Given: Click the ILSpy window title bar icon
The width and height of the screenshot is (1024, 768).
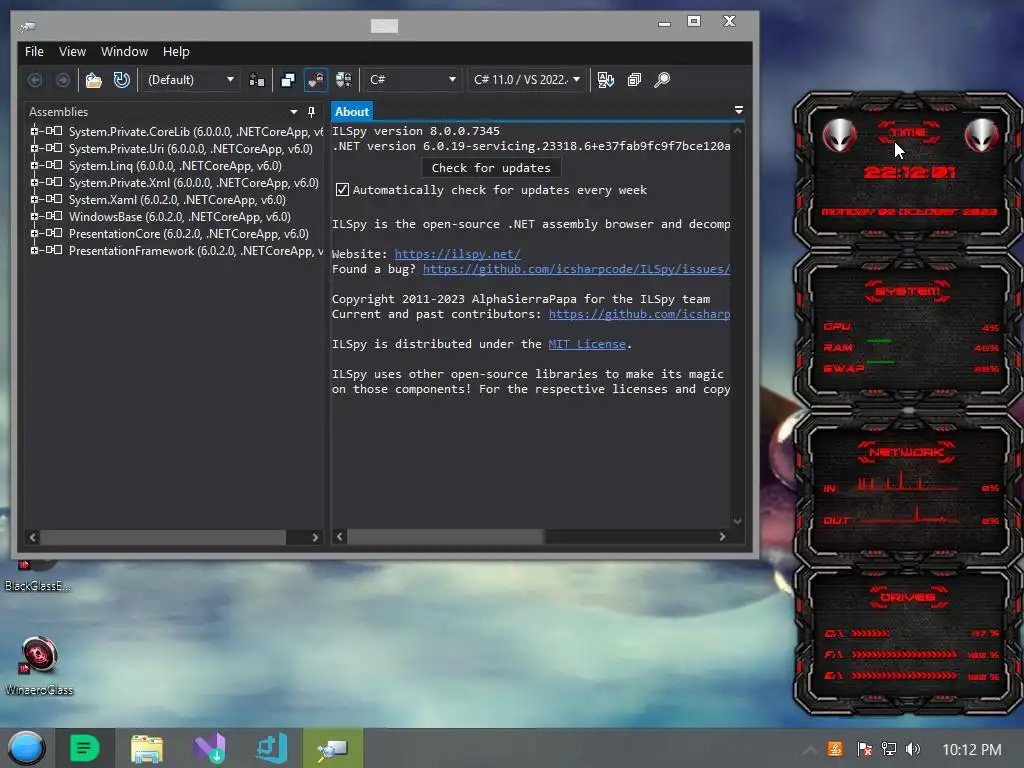Looking at the screenshot, I should pos(27,27).
